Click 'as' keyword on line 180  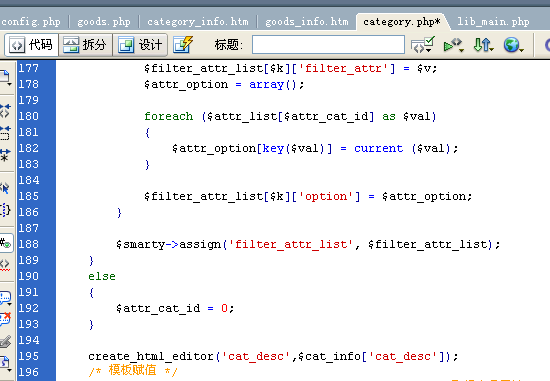point(389,116)
